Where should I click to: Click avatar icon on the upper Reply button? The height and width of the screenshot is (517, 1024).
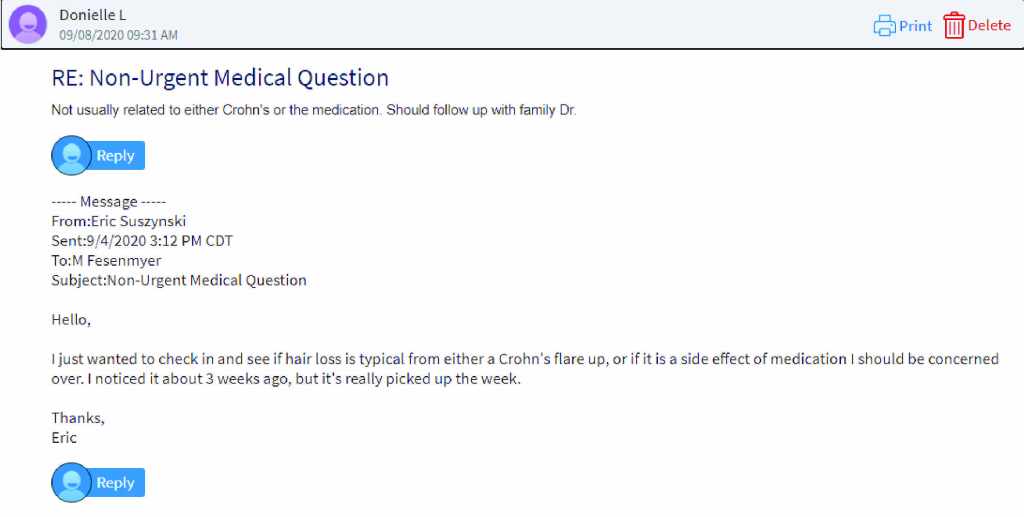point(71,155)
